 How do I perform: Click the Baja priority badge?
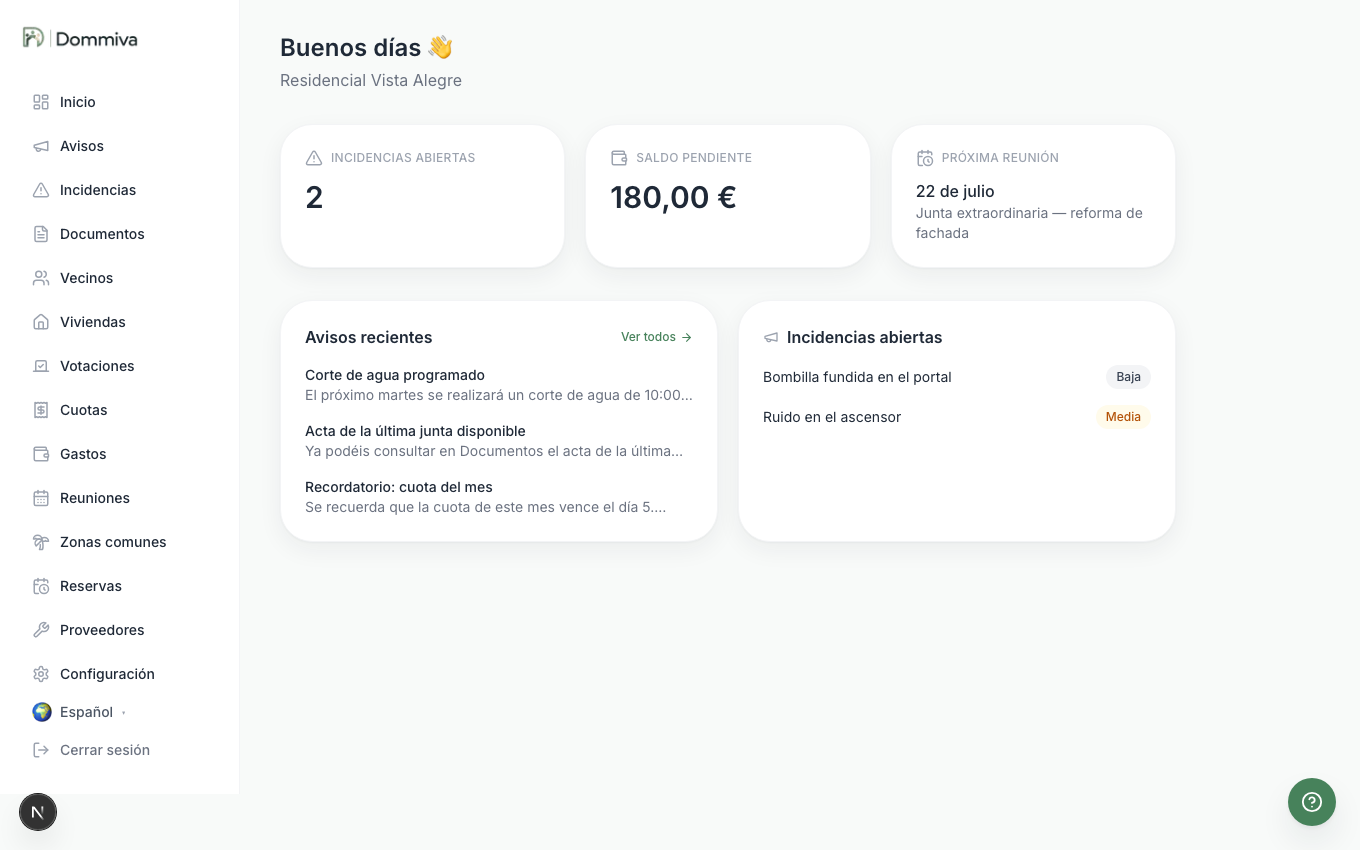point(1128,377)
